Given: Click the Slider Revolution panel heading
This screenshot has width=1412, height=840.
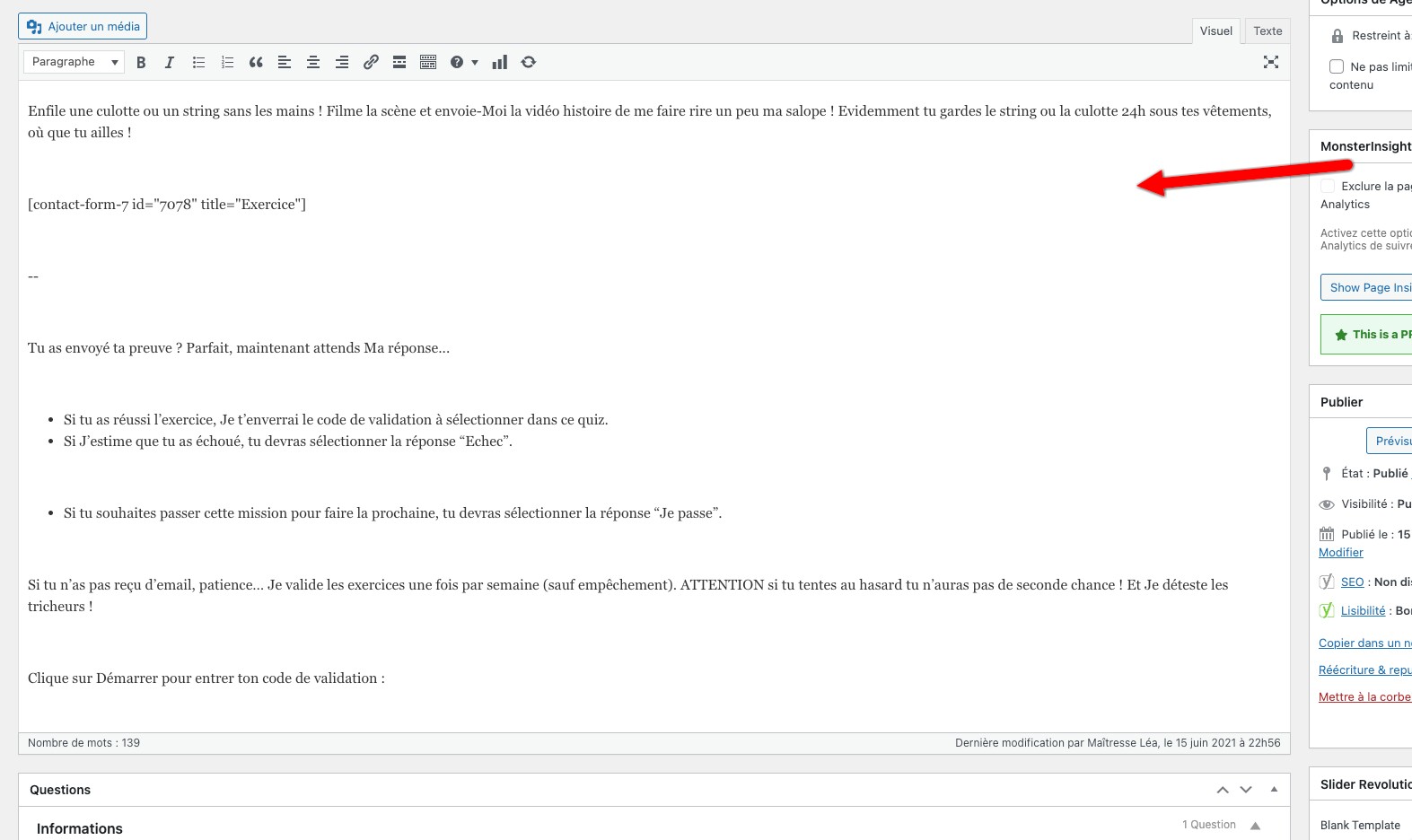Looking at the screenshot, I should pos(1365,784).
